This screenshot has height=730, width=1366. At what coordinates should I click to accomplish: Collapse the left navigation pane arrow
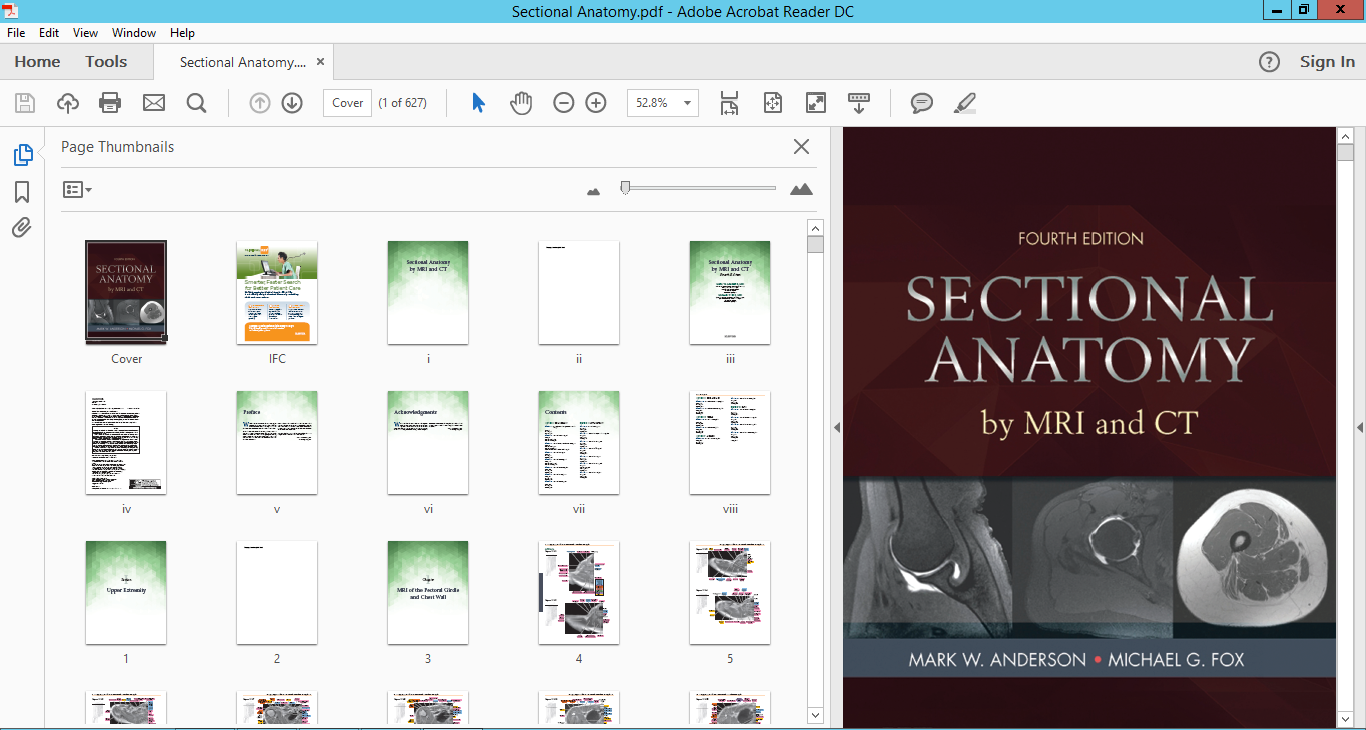tap(837, 427)
